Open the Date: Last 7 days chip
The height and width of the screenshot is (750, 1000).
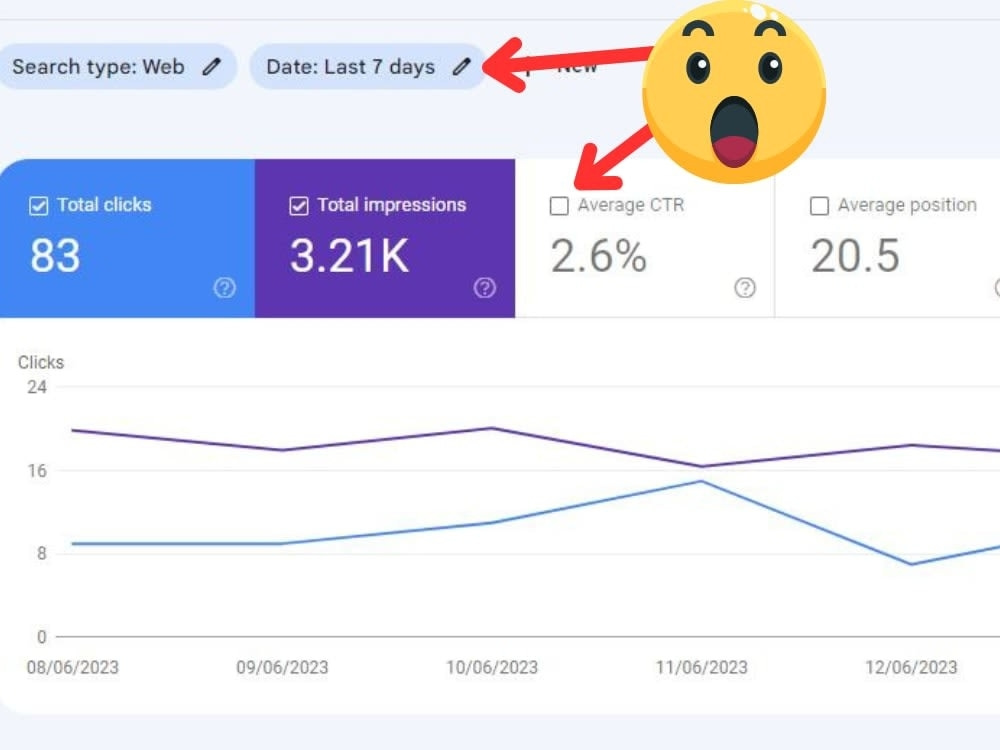pyautogui.click(x=369, y=66)
